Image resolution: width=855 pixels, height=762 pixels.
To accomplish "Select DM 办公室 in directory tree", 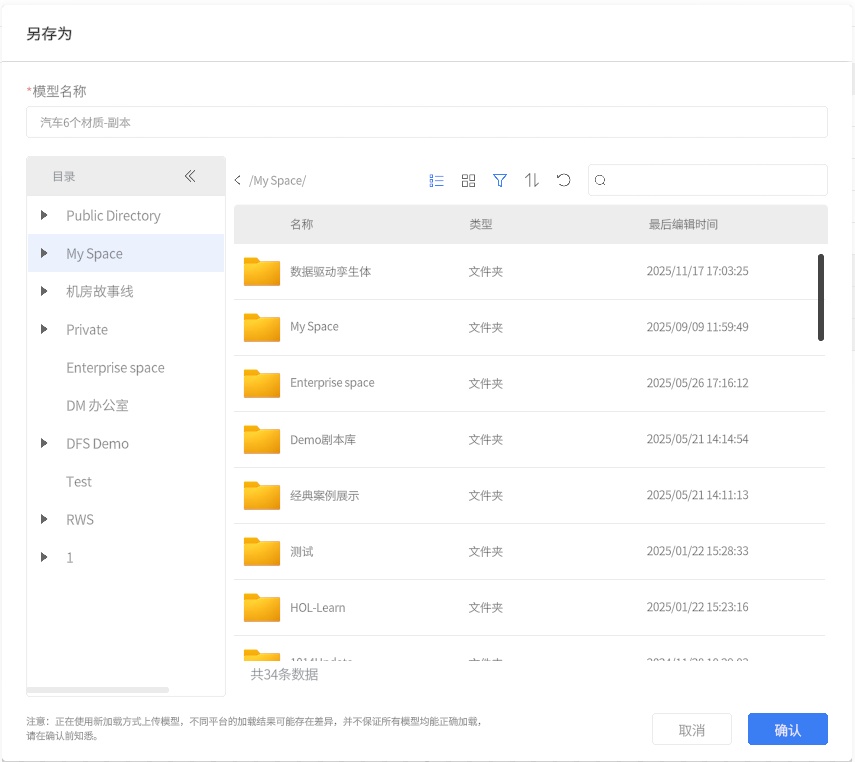I will pos(97,406).
